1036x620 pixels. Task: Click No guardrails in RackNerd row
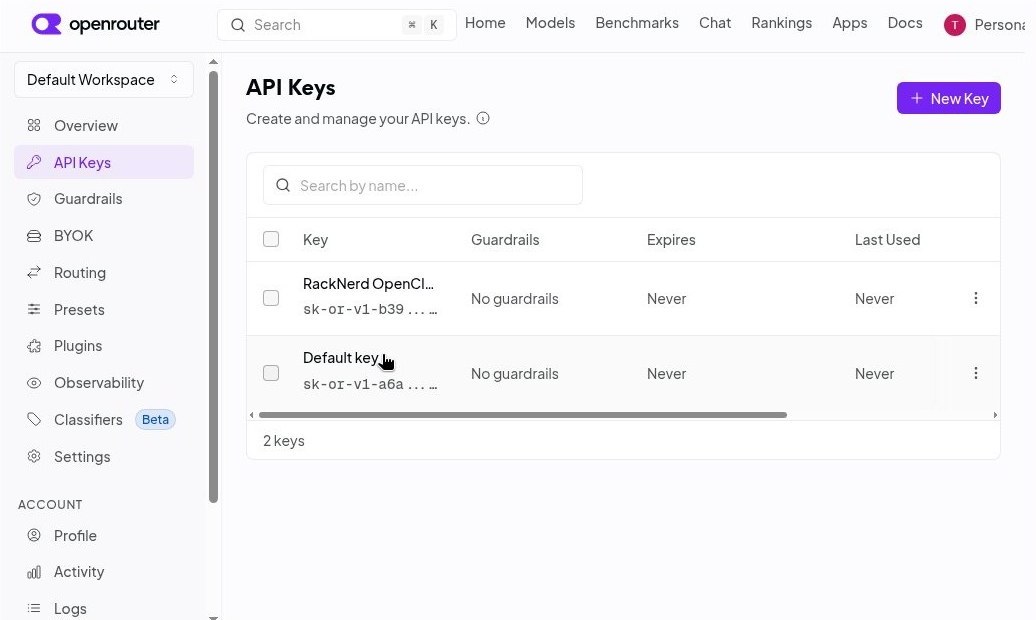point(514,299)
